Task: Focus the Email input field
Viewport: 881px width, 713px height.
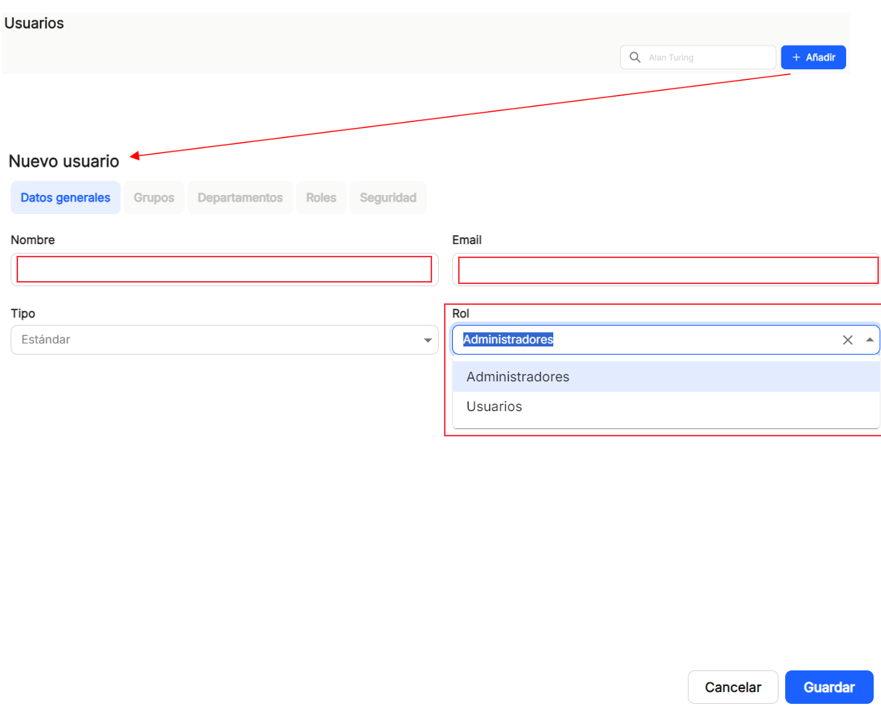Action: (666, 270)
